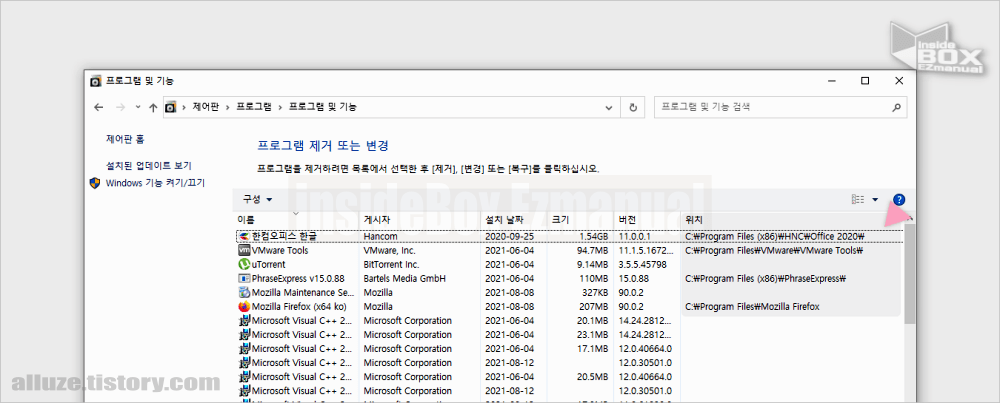
Task: Select Visual C++ icon, version 14.24.2812, 20.1MB
Action: click(x=244, y=321)
